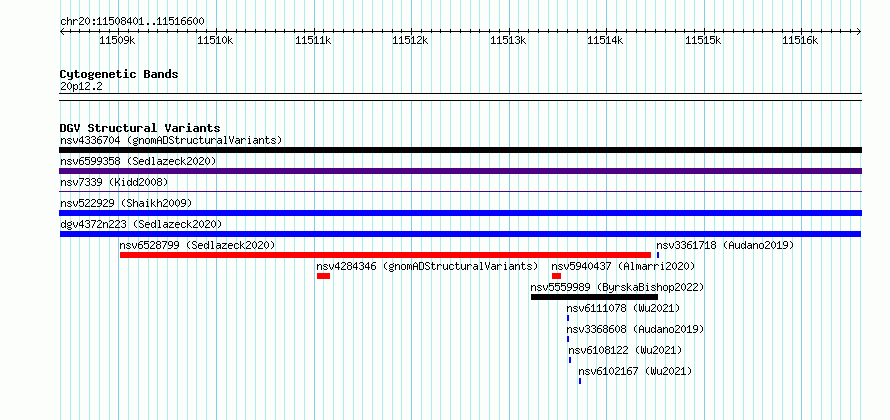Click the 11511k ruler tick label
The image size is (890, 420).
[313, 40]
